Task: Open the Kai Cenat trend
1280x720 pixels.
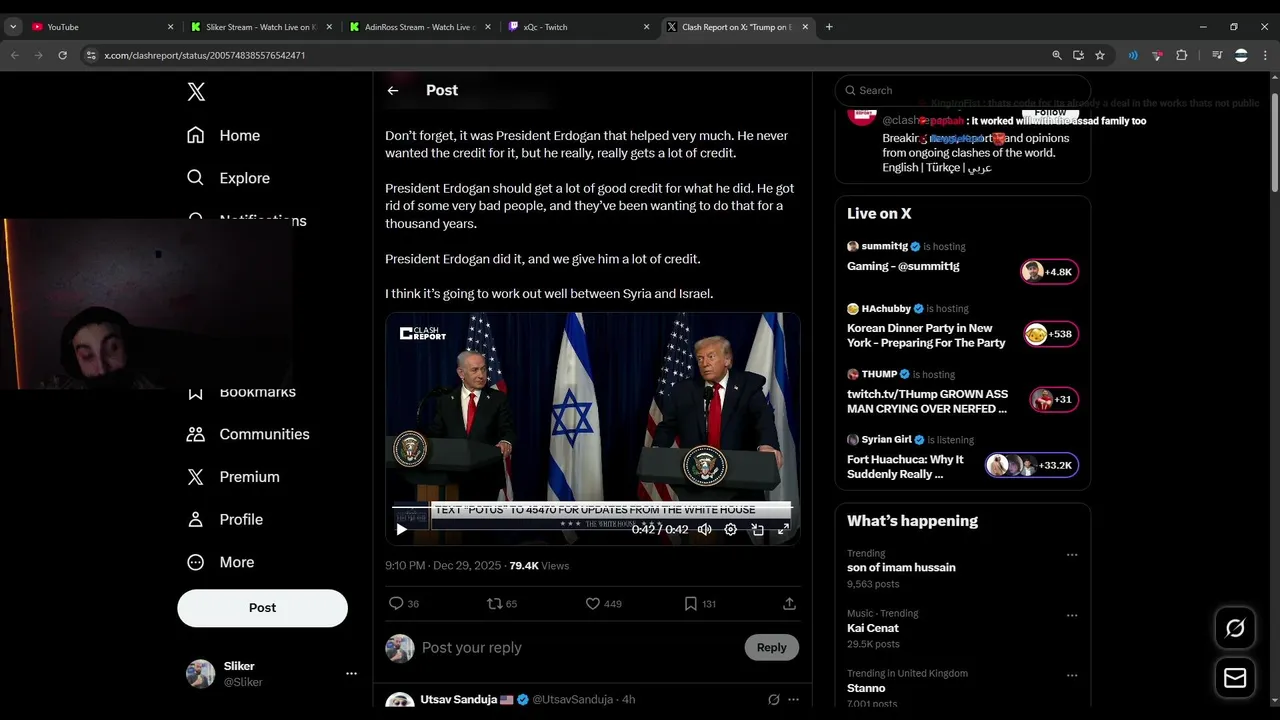Action: (x=873, y=628)
